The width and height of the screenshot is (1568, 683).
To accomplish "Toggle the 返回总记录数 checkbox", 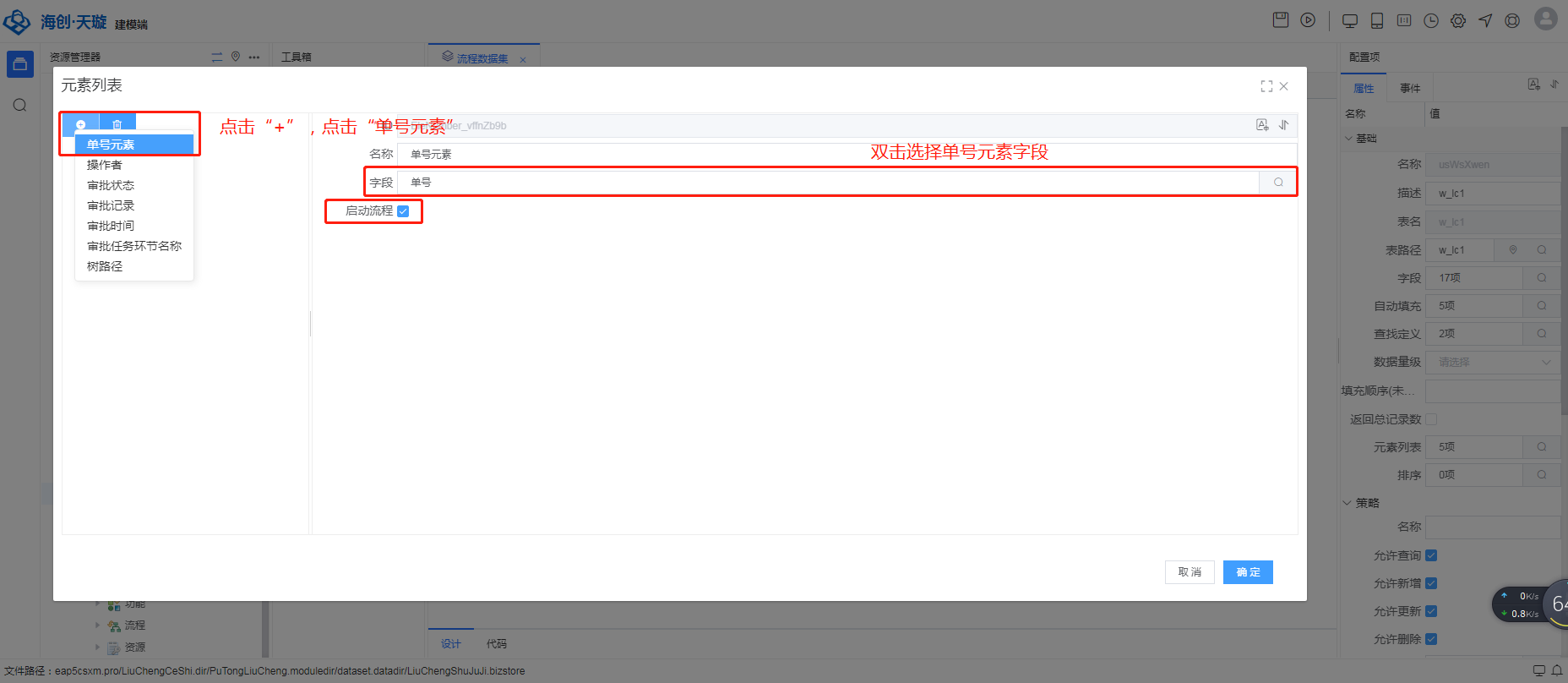I will pyautogui.click(x=1431, y=419).
